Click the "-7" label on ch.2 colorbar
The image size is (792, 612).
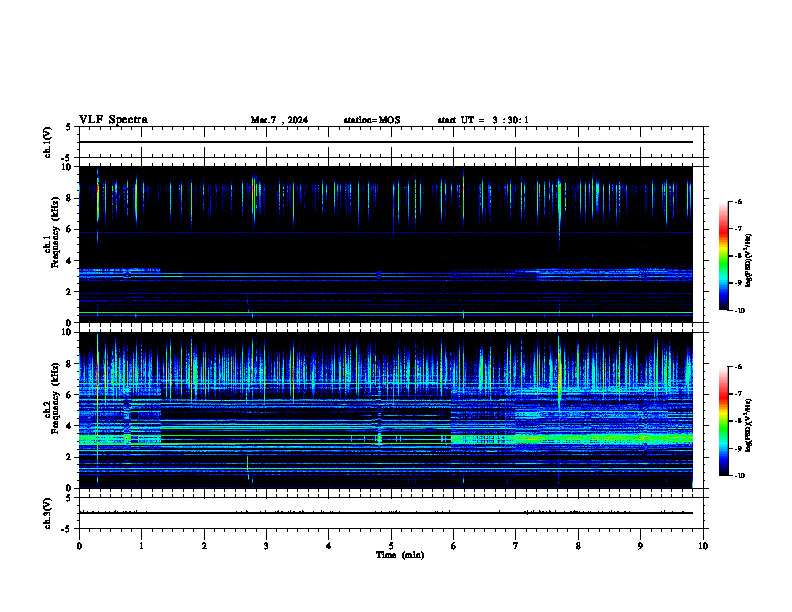pos(739,394)
